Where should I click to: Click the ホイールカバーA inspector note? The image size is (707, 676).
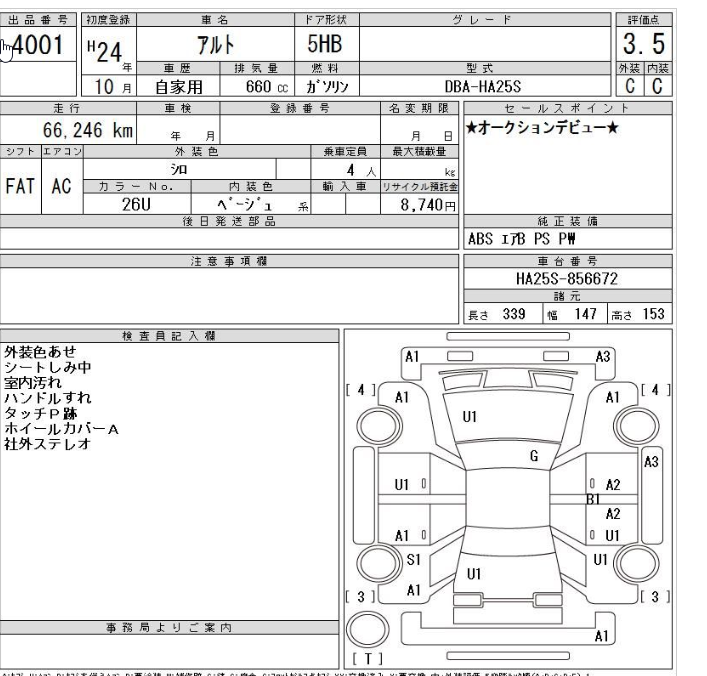(63, 427)
